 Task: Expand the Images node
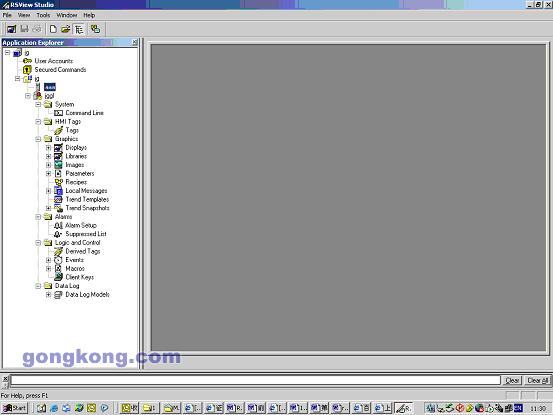pyautogui.click(x=49, y=165)
